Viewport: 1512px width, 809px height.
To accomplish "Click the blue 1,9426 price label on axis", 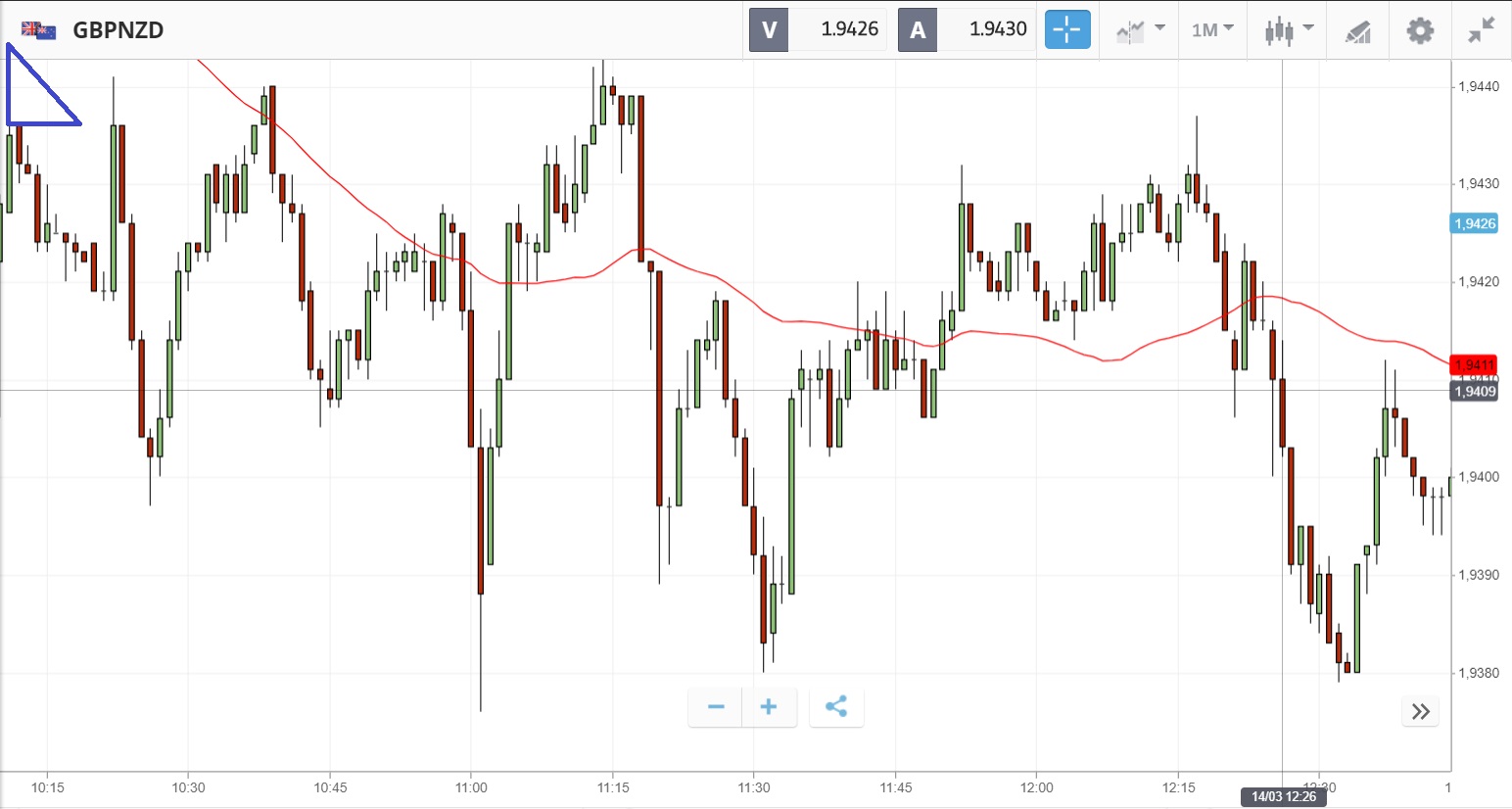I will pos(1474,223).
